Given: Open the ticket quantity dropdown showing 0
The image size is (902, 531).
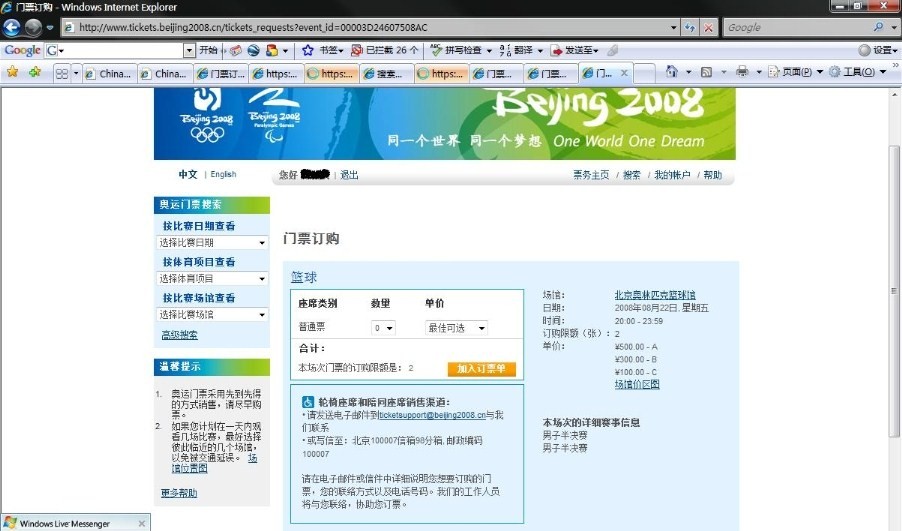Looking at the screenshot, I should [384, 328].
